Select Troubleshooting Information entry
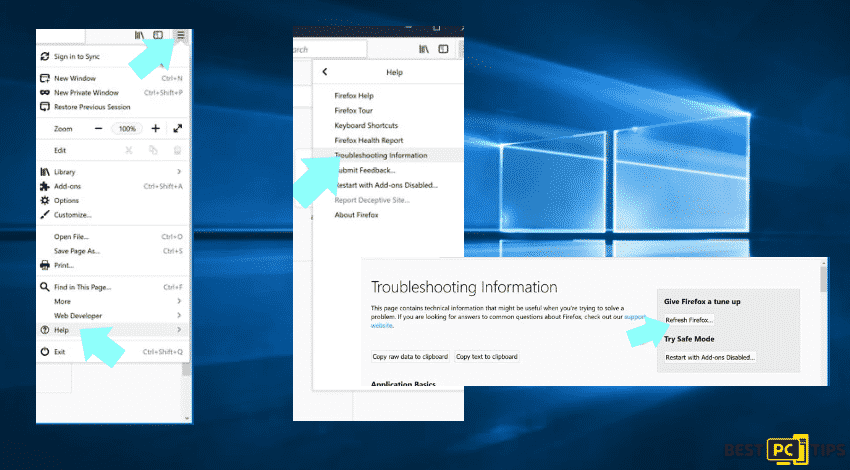 388,155
